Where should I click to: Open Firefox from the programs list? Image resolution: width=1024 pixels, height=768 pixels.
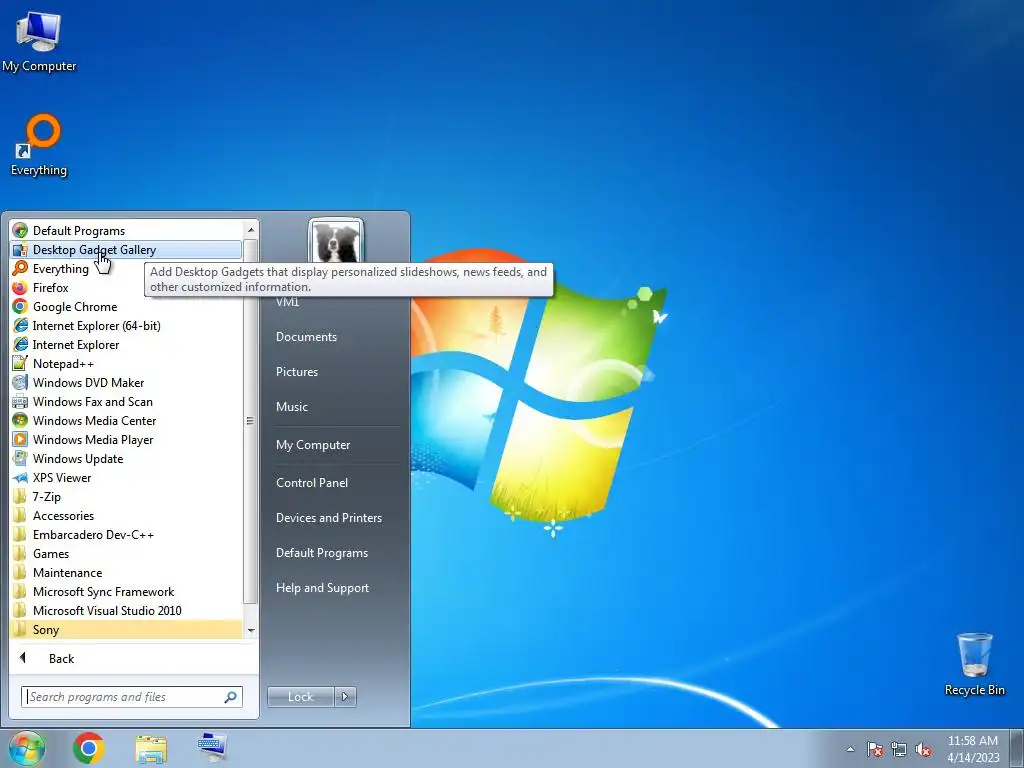point(125,287)
